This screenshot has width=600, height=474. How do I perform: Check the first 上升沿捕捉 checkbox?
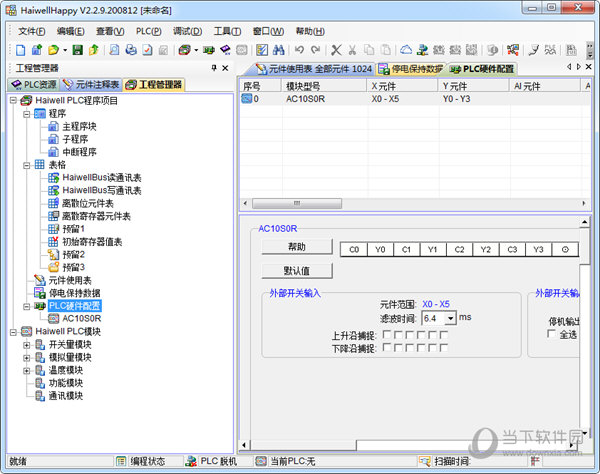386,335
